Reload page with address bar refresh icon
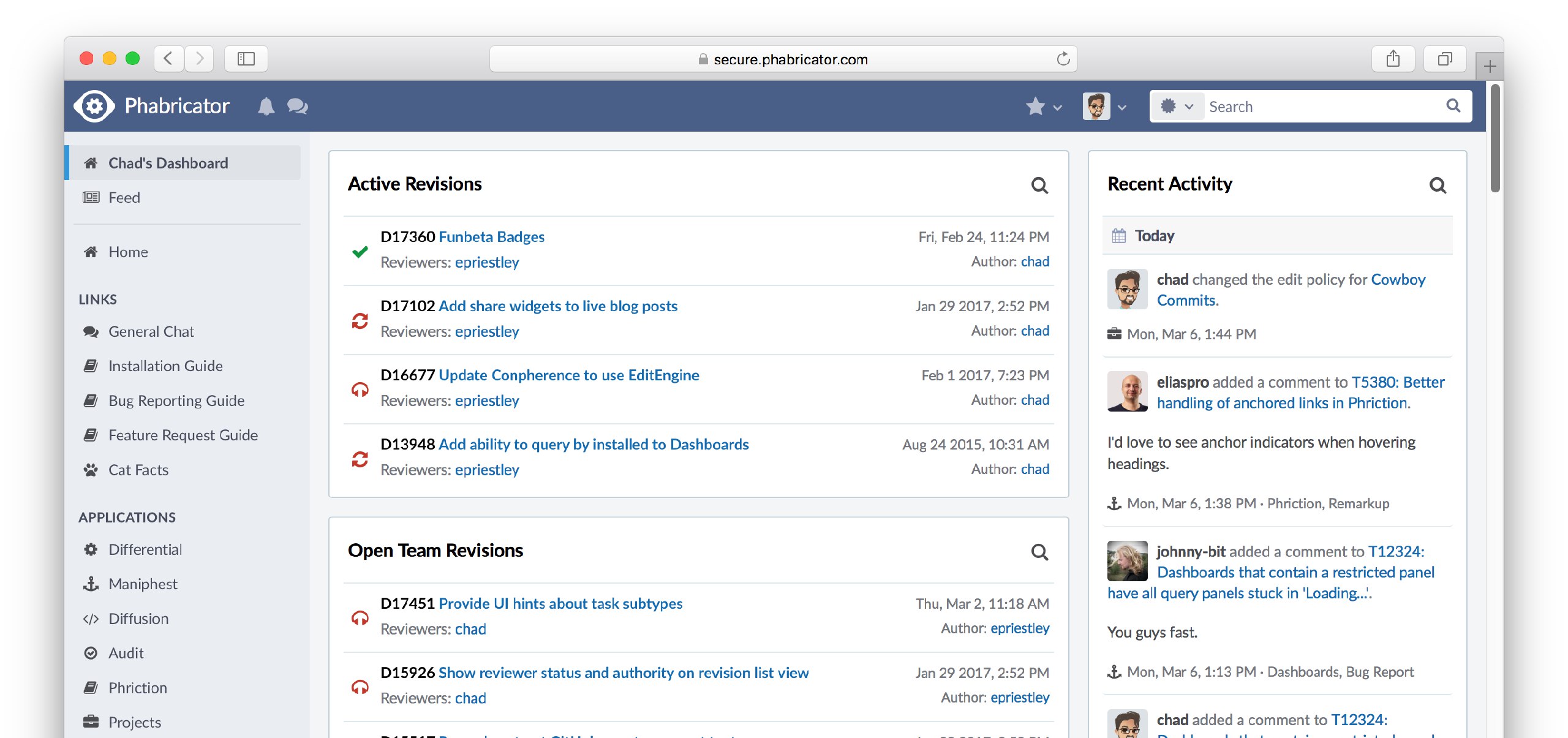 1063,59
